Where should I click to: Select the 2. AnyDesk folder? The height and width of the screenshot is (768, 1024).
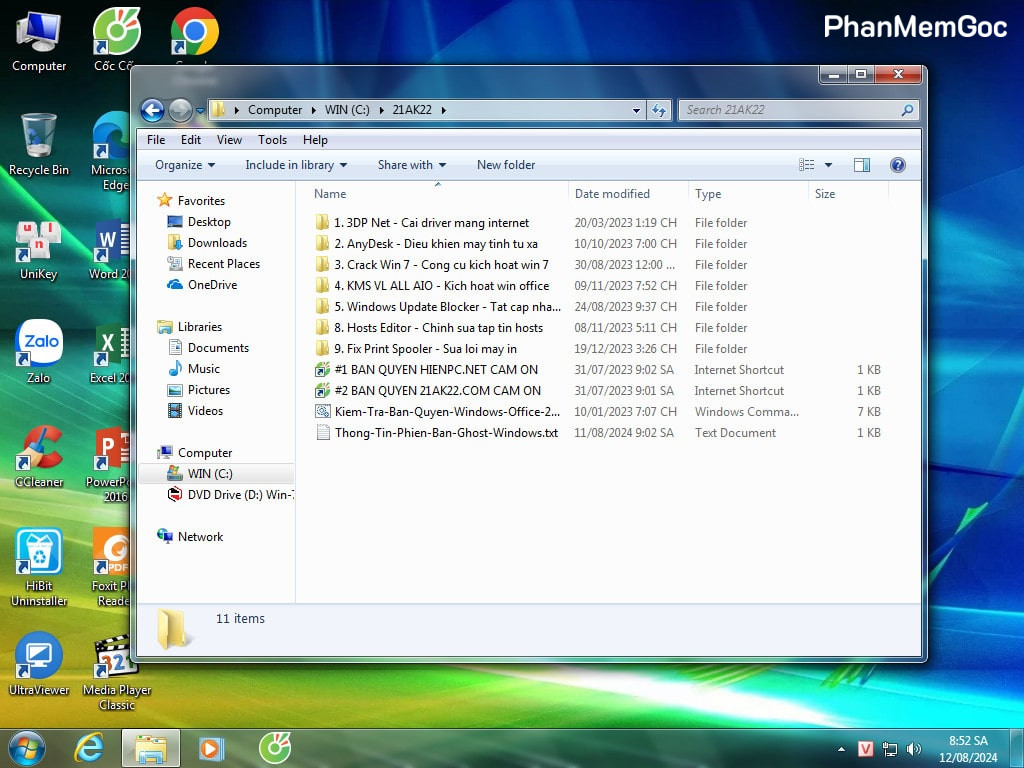441,244
